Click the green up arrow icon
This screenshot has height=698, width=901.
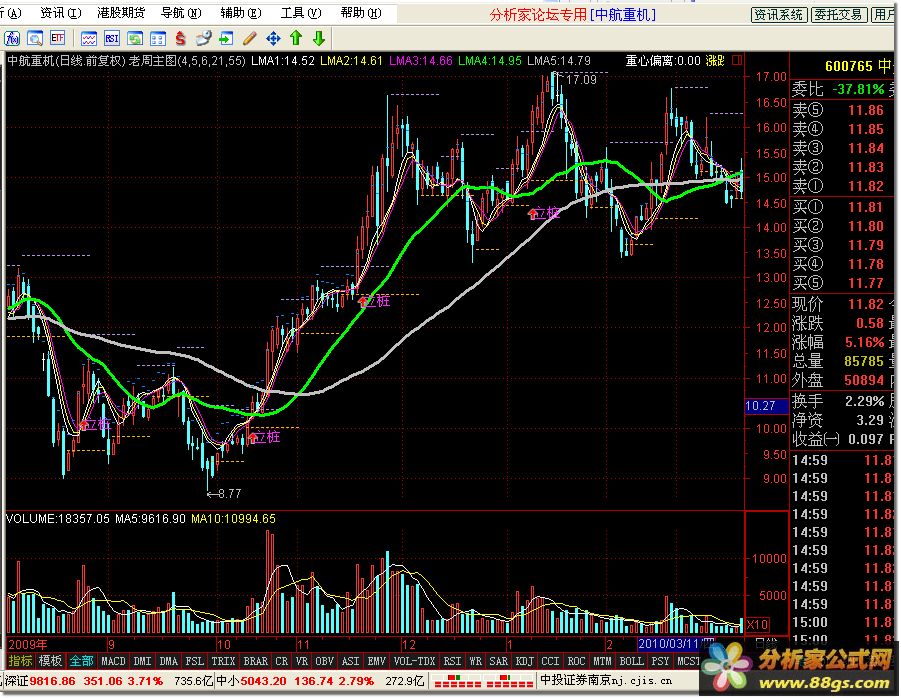pos(296,38)
